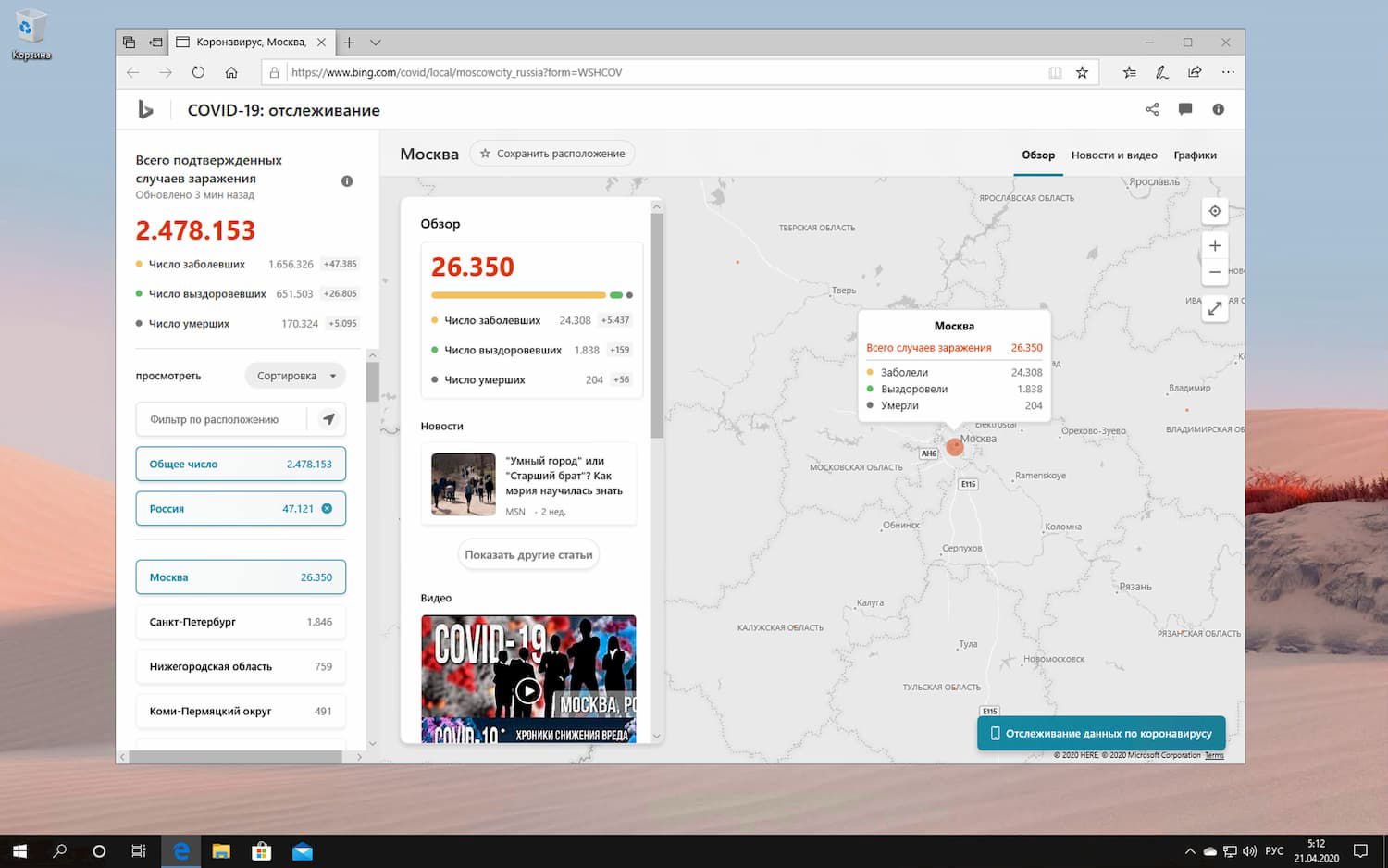Select the Общее число row

[x=241, y=465]
